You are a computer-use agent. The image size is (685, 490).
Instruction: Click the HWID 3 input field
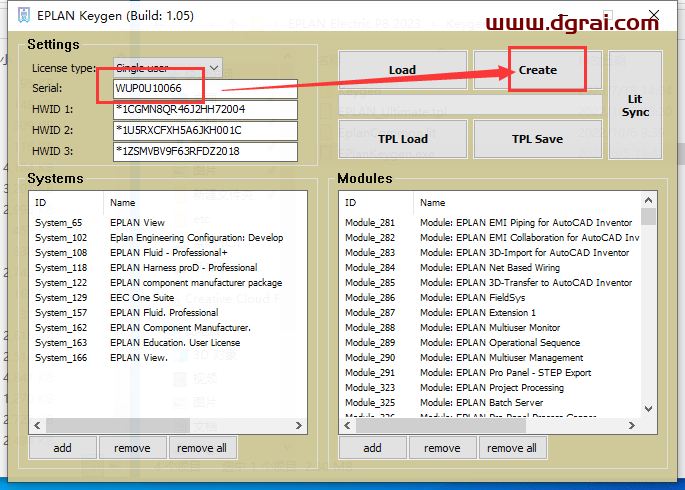[x=205, y=152]
